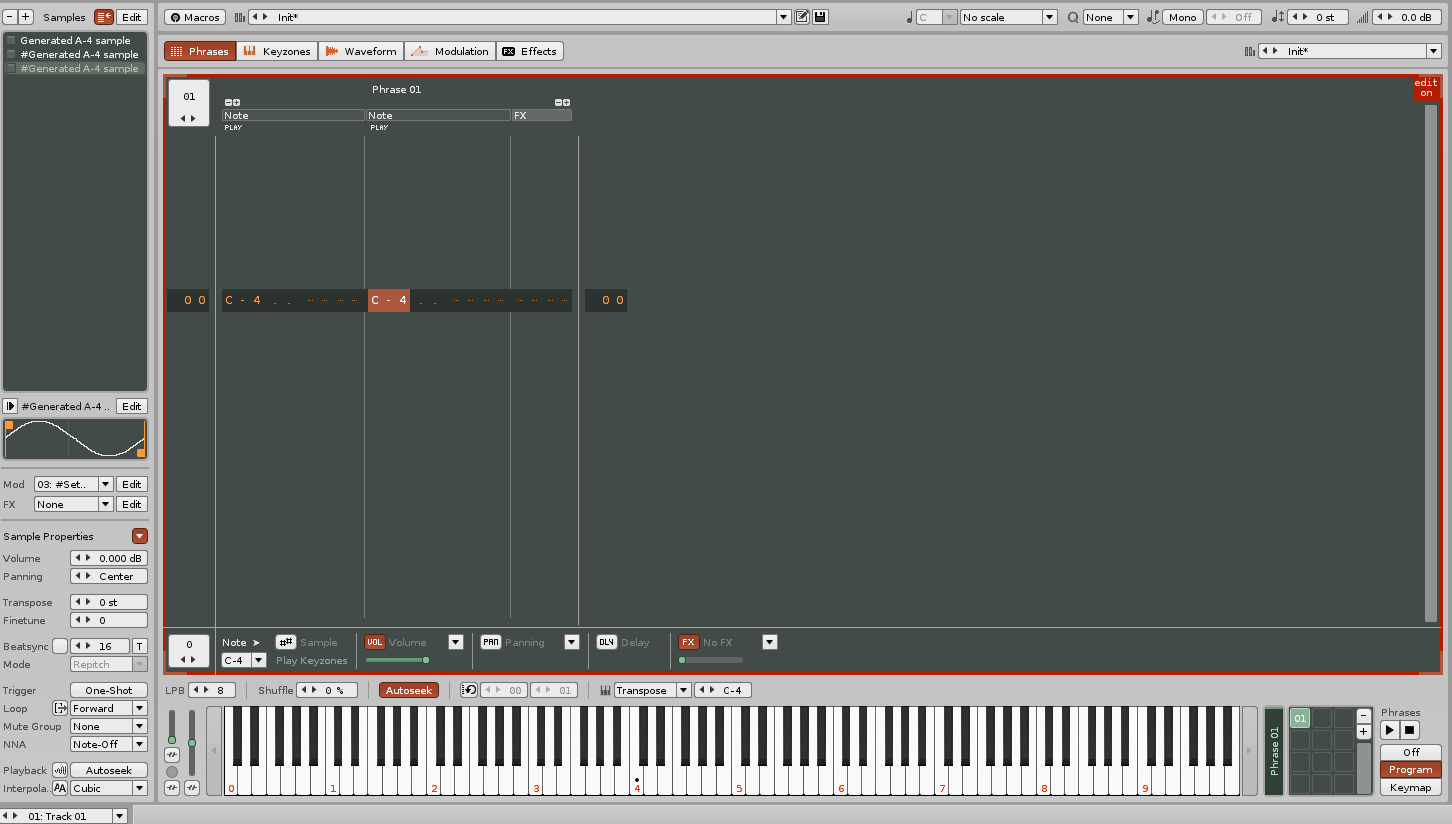Viewport: 1452px width, 824px height.
Task: Adjust the No FX slider
Action: (711, 660)
